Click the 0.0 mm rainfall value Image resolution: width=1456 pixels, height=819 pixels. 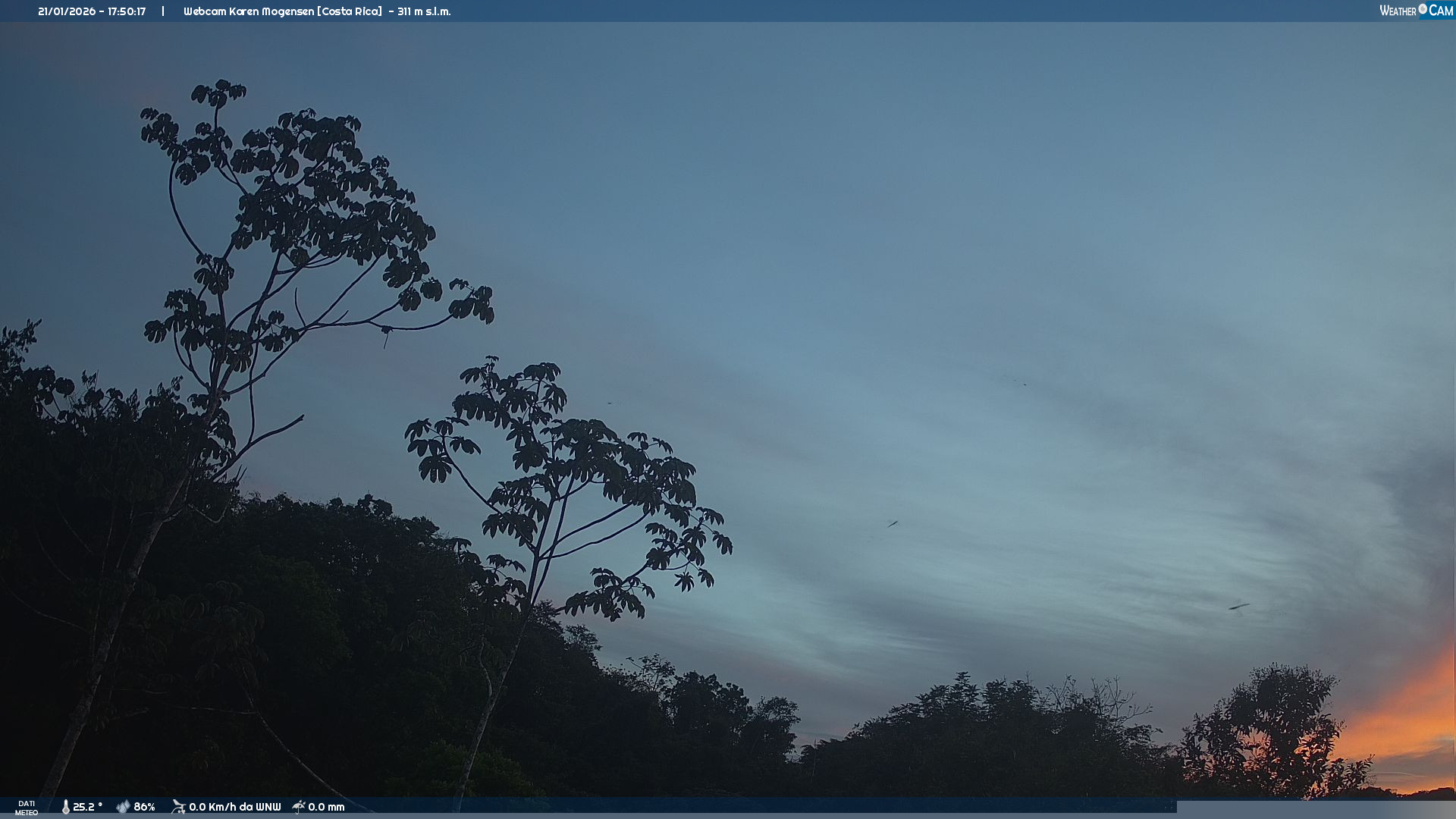tap(326, 807)
